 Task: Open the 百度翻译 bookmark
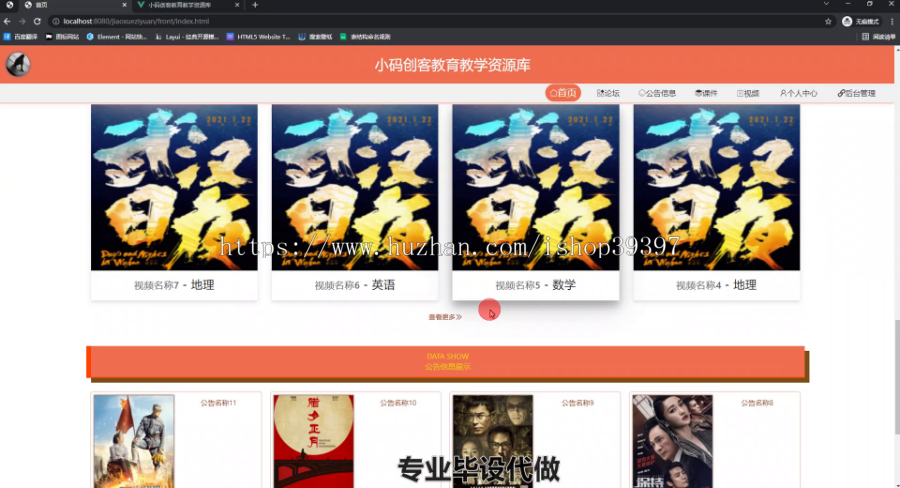(x=21, y=37)
